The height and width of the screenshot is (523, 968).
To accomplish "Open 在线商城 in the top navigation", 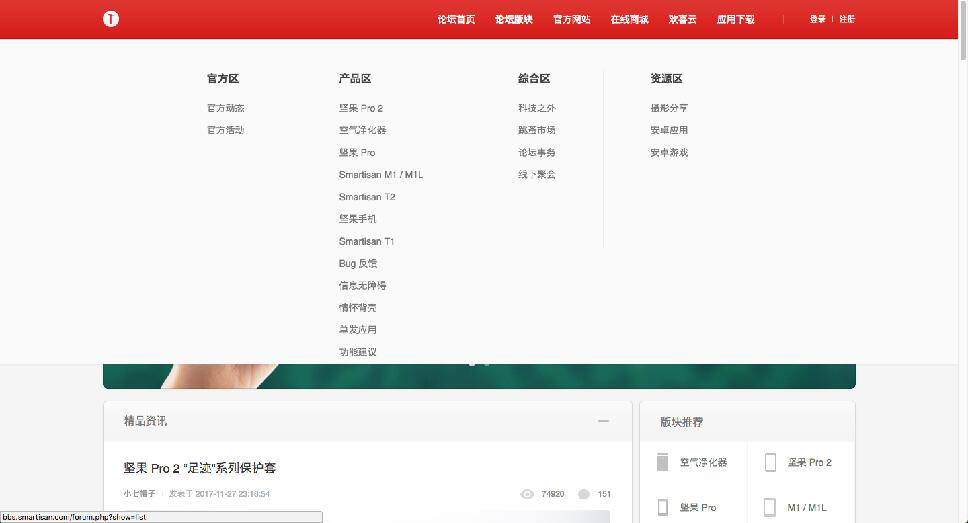I will click(x=630, y=19).
